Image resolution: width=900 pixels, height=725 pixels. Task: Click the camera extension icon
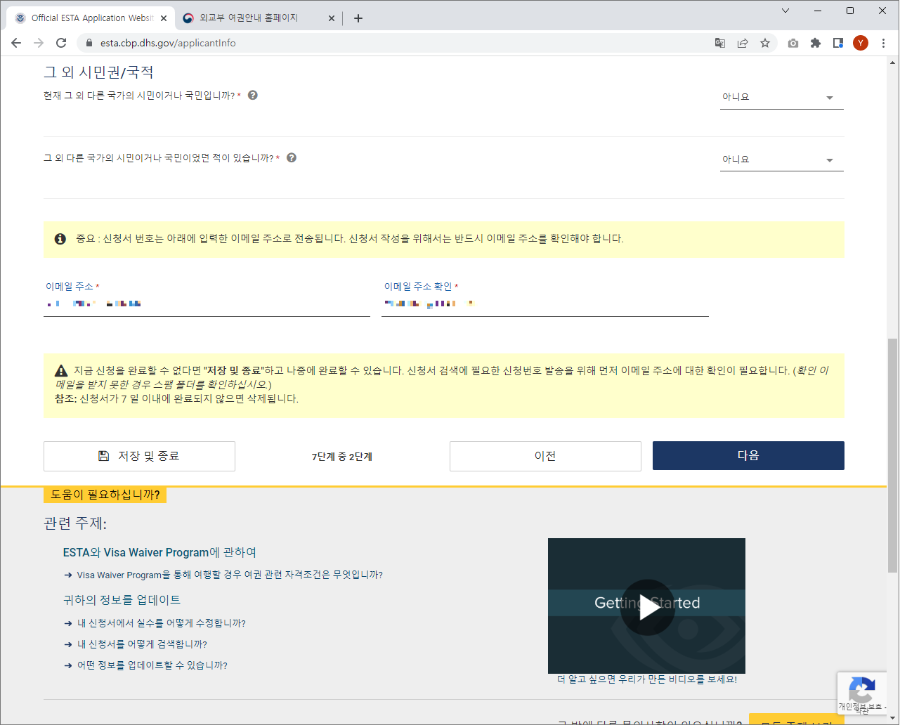click(793, 43)
